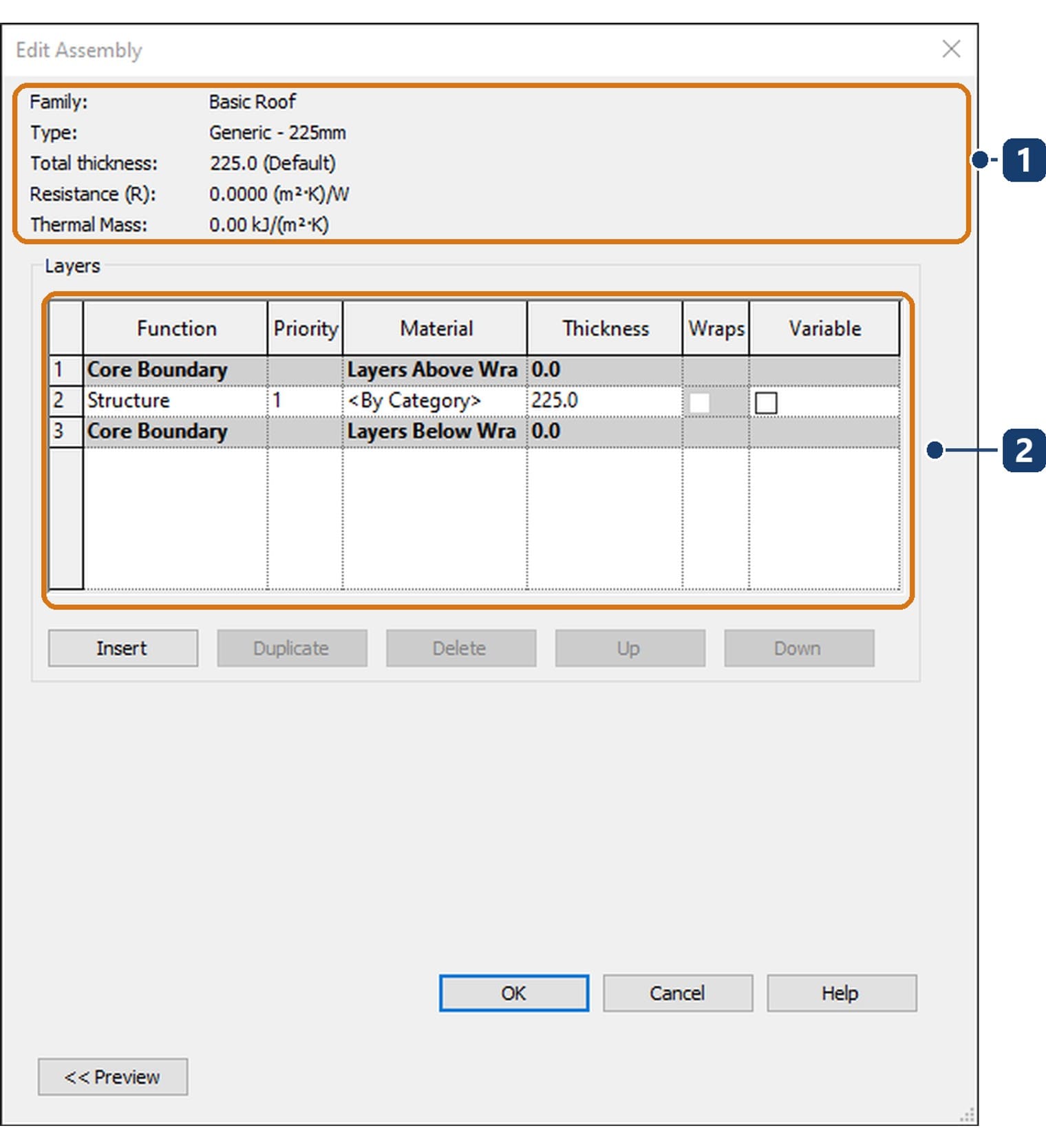Image resolution: width=1046 pixels, height=1148 pixels.
Task: Click the Up button
Action: pyautogui.click(x=630, y=648)
